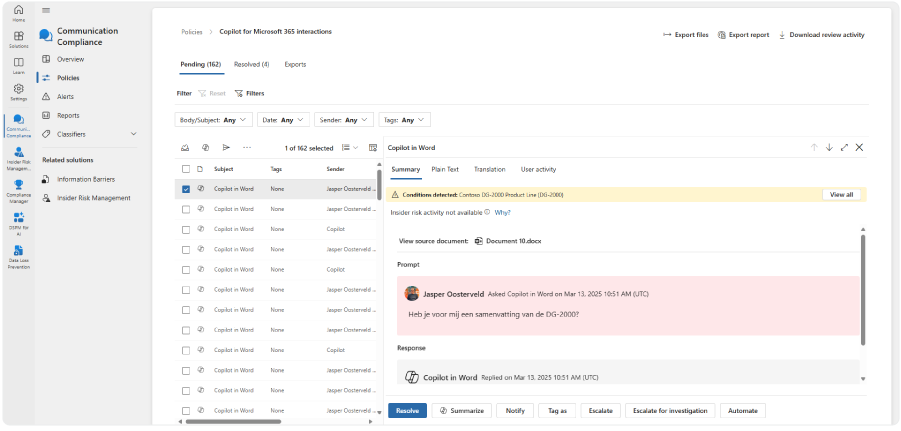
Task: Open Alerts in sidebar
Action: tap(65, 97)
